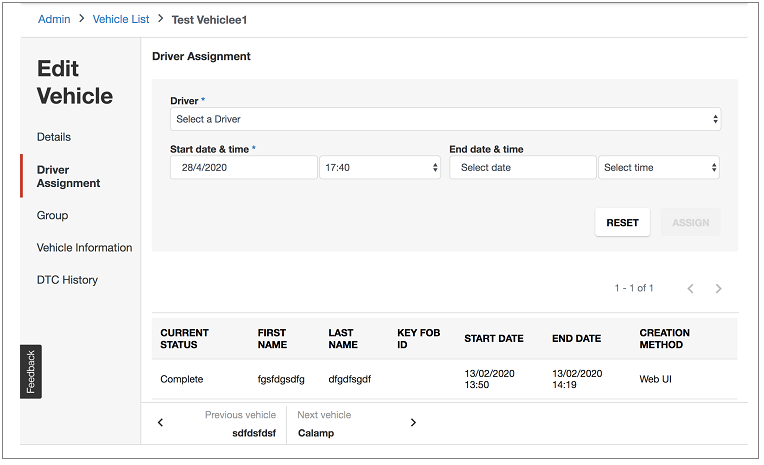The height and width of the screenshot is (465, 764).
Task: Go to previous page of assignments
Action: 690,289
